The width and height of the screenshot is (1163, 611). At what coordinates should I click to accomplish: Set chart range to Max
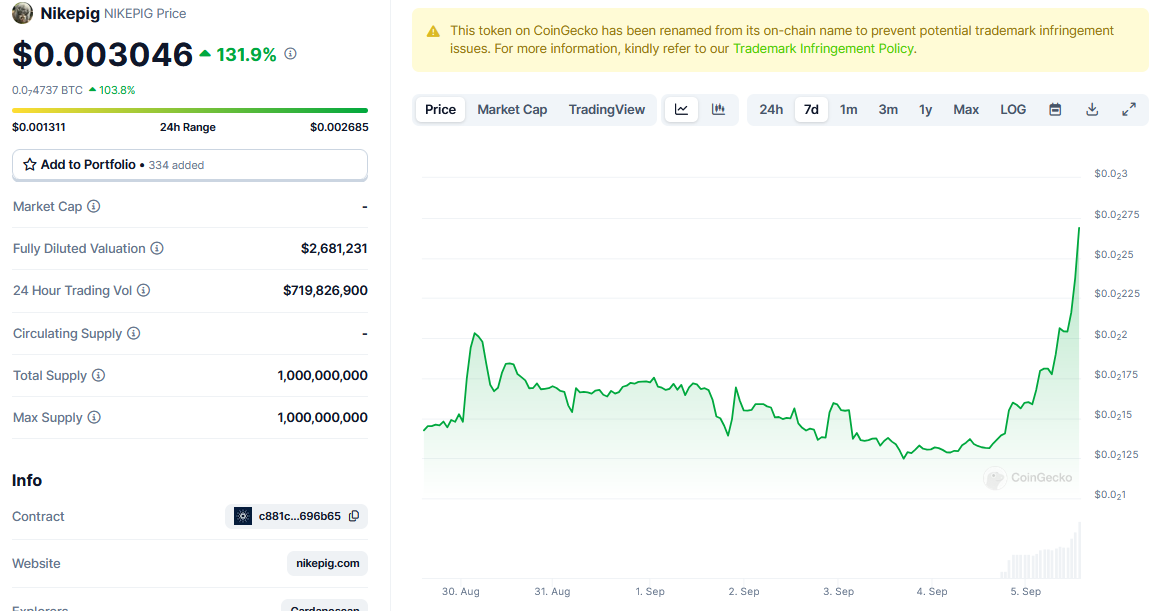[x=966, y=110]
